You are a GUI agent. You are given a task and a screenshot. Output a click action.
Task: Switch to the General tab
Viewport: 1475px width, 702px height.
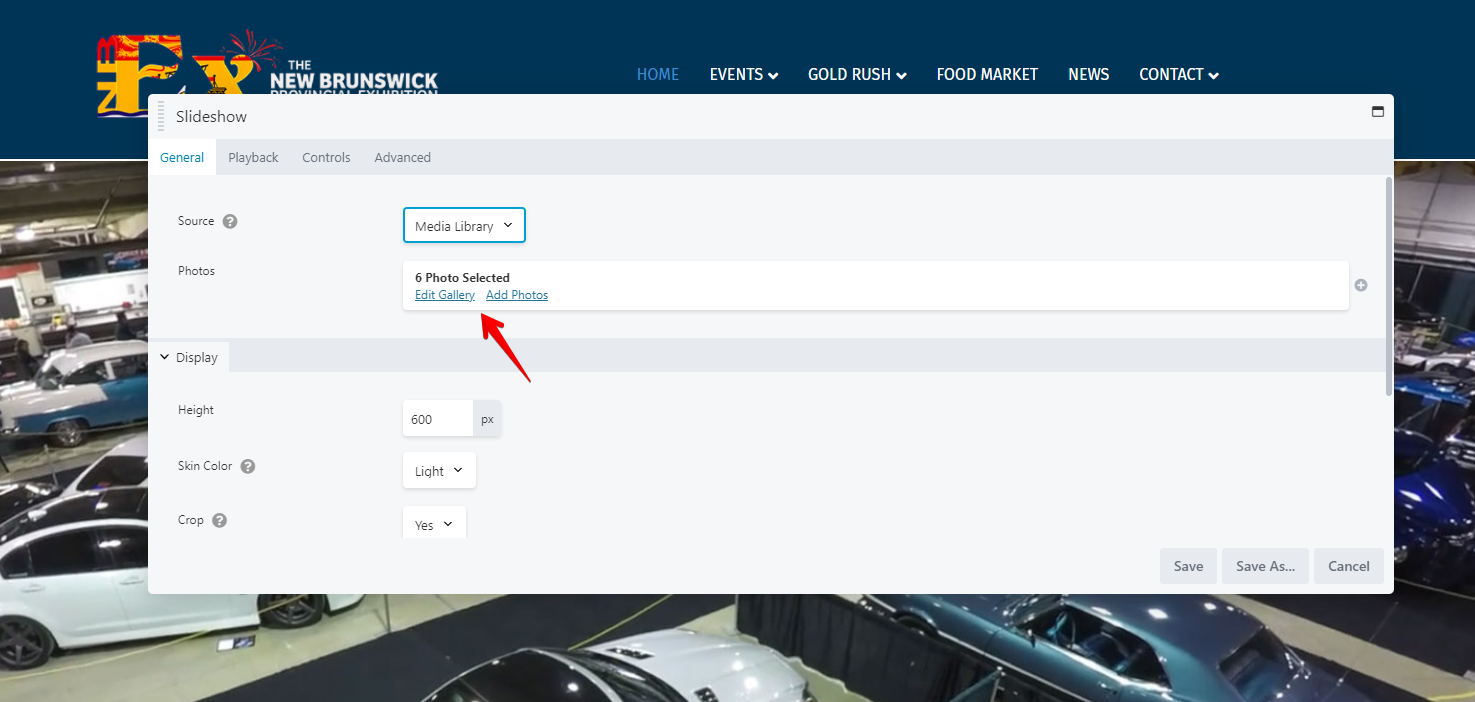182,157
